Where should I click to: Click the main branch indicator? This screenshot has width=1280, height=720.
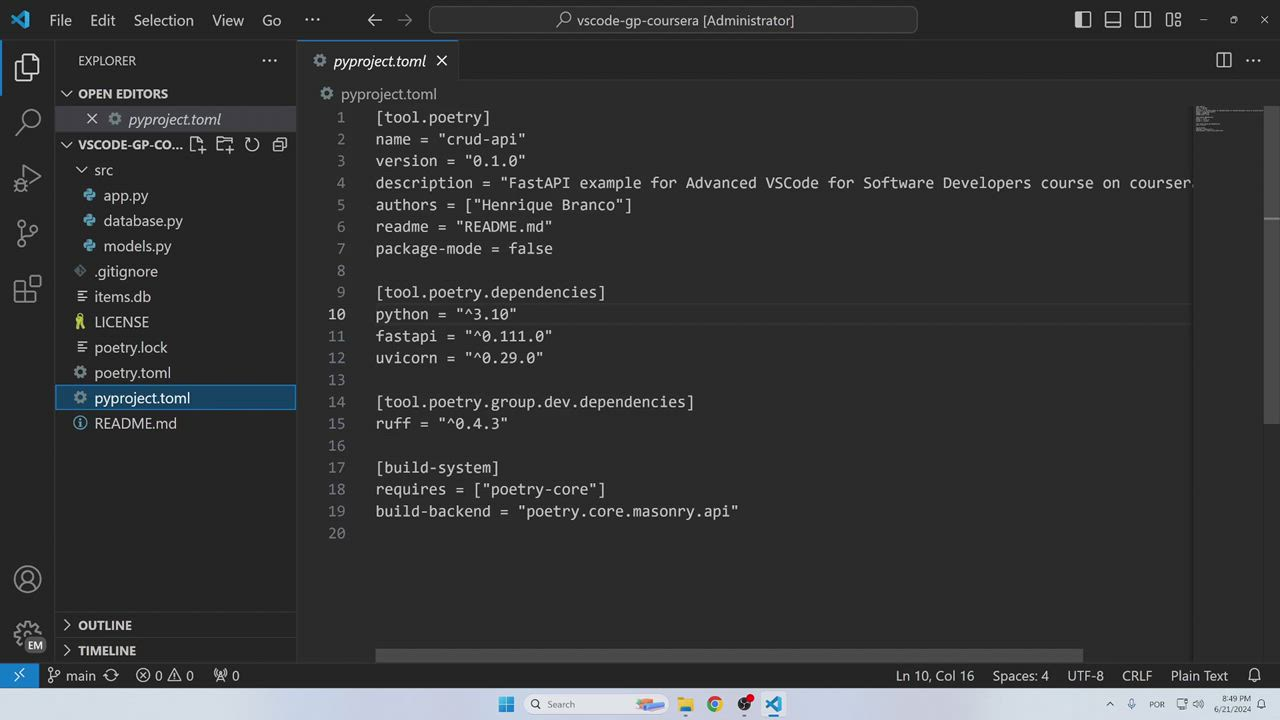[72, 675]
